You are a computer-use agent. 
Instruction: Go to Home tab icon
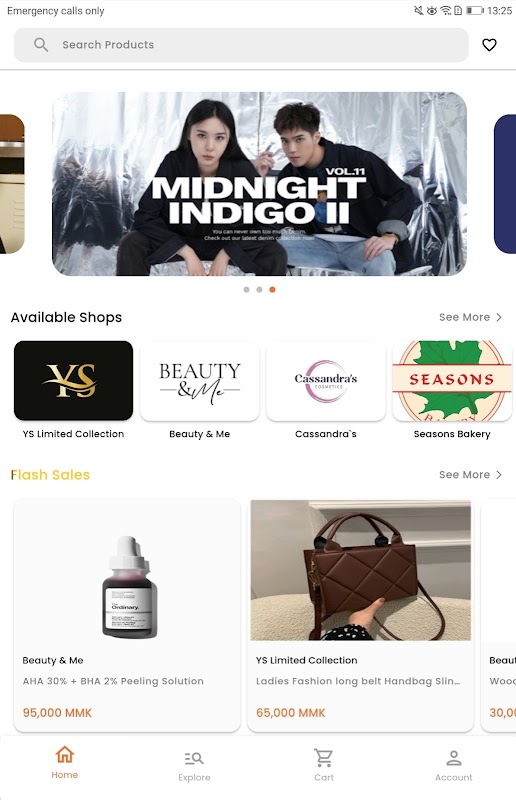tap(65, 754)
